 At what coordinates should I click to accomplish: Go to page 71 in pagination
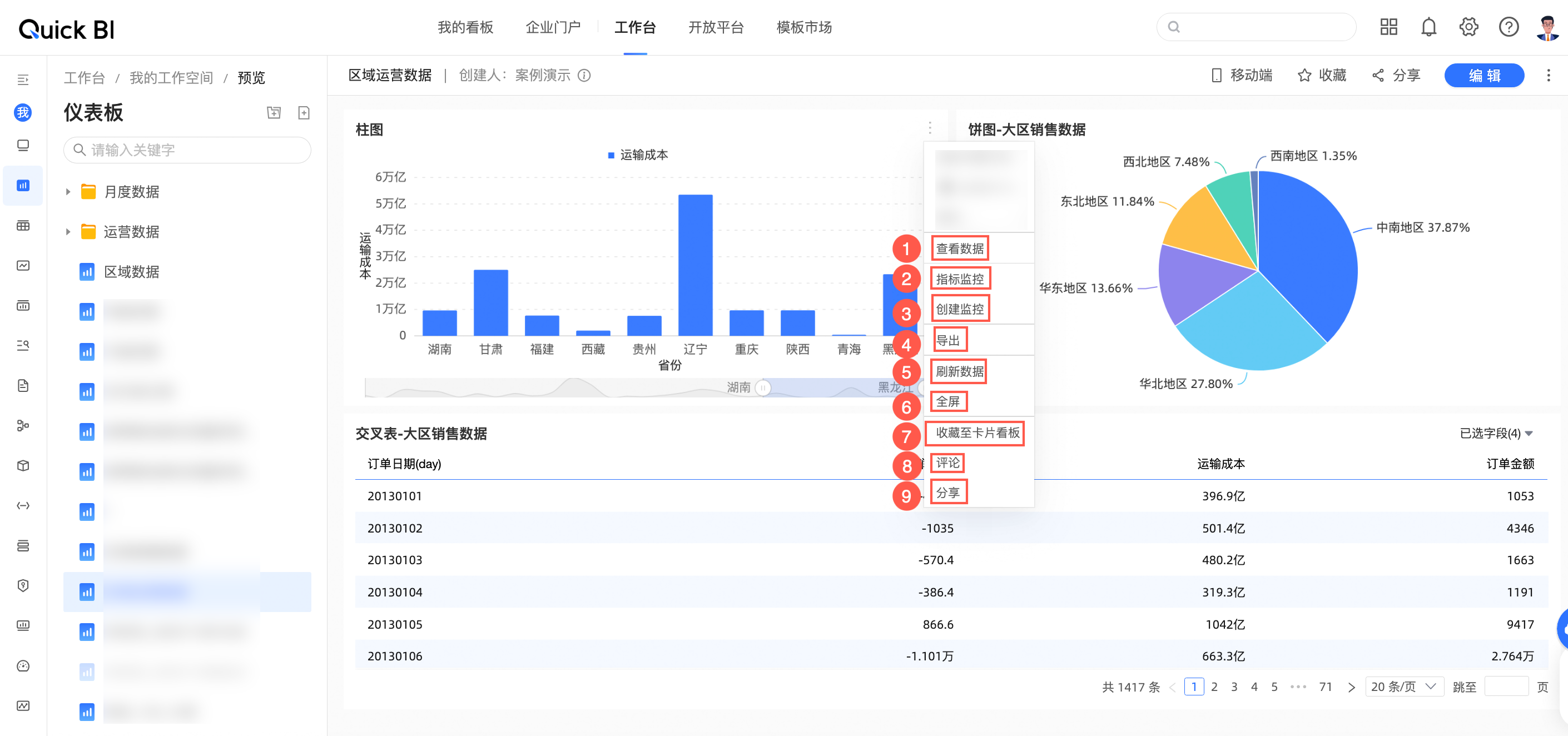click(x=1325, y=687)
